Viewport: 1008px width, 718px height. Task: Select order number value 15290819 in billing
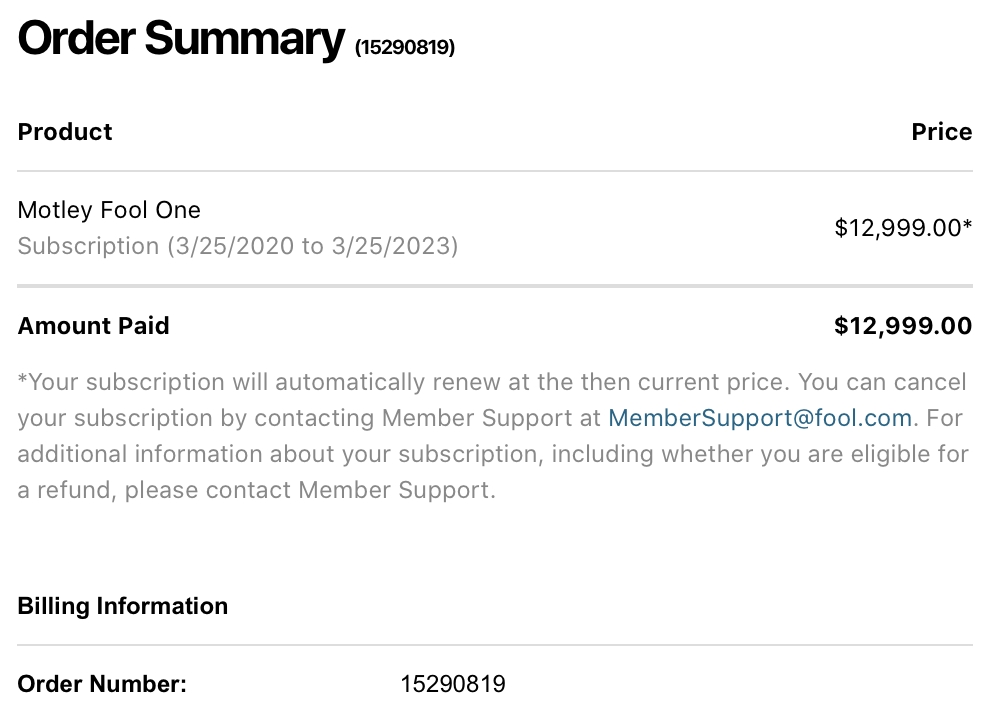click(453, 684)
